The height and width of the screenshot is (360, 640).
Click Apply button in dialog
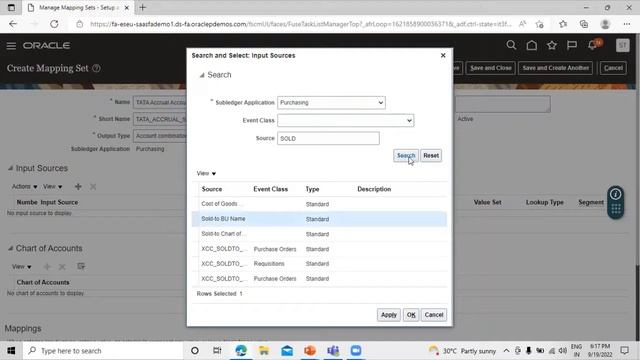click(x=389, y=315)
